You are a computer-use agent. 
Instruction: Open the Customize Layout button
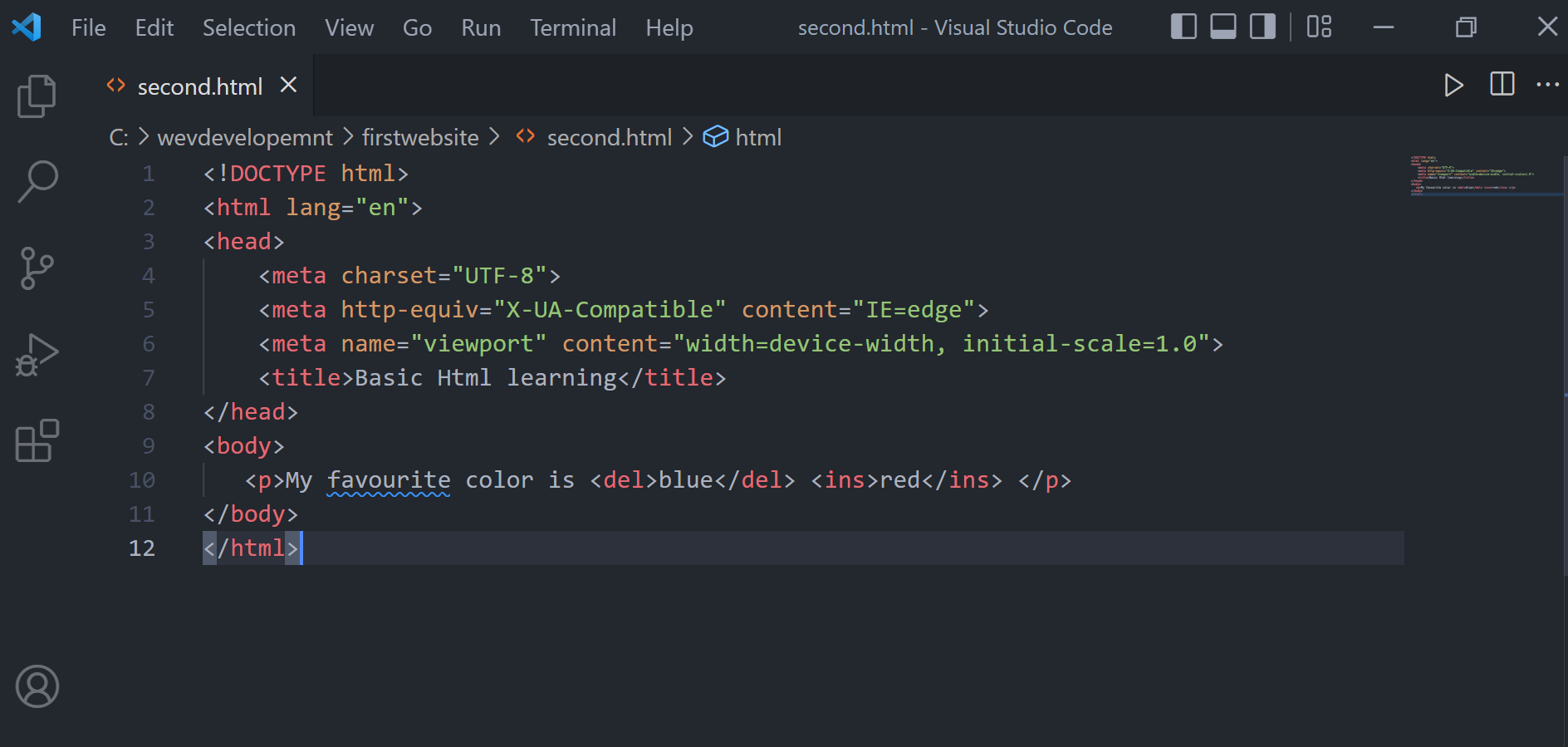(x=1319, y=27)
